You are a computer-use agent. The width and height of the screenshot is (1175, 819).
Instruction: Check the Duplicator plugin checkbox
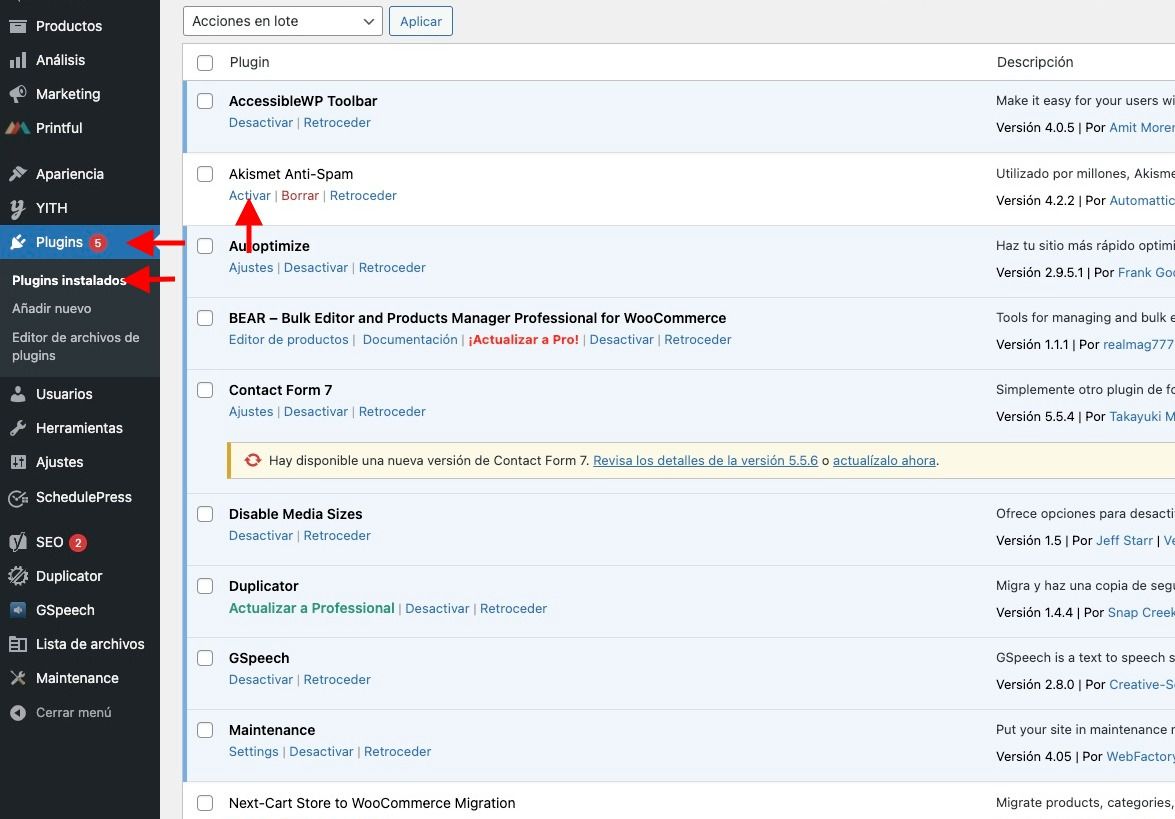pyautogui.click(x=205, y=586)
